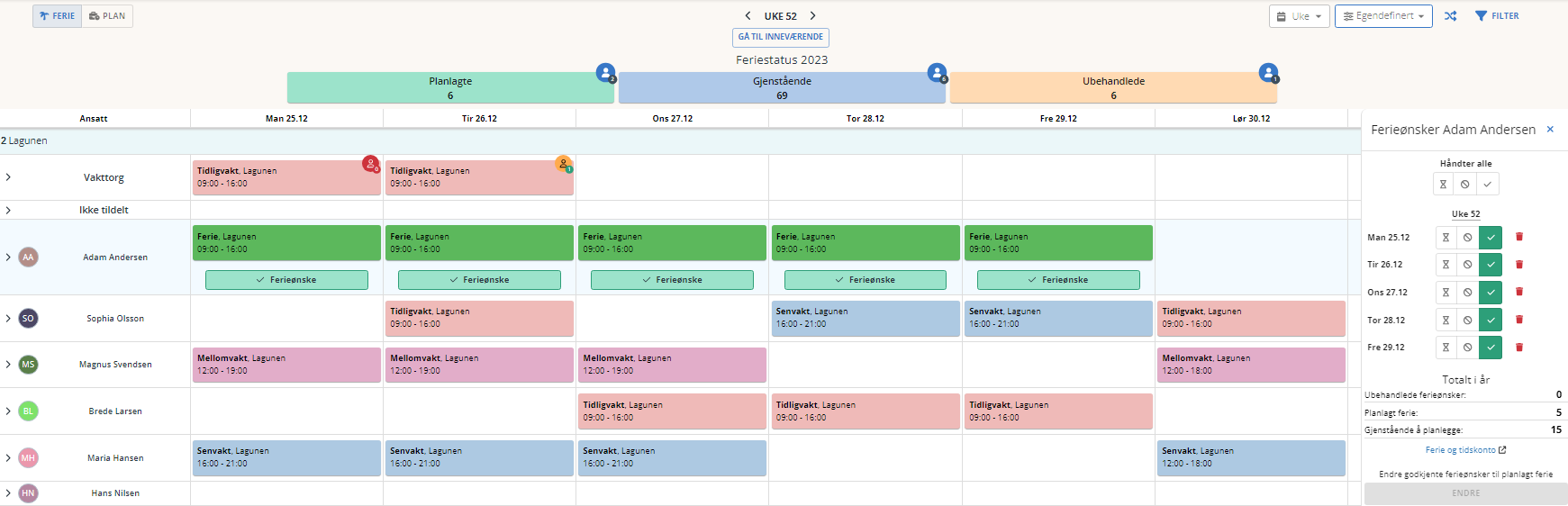
Task: Click the Gå til inneværende button
Action: pyautogui.click(x=780, y=37)
